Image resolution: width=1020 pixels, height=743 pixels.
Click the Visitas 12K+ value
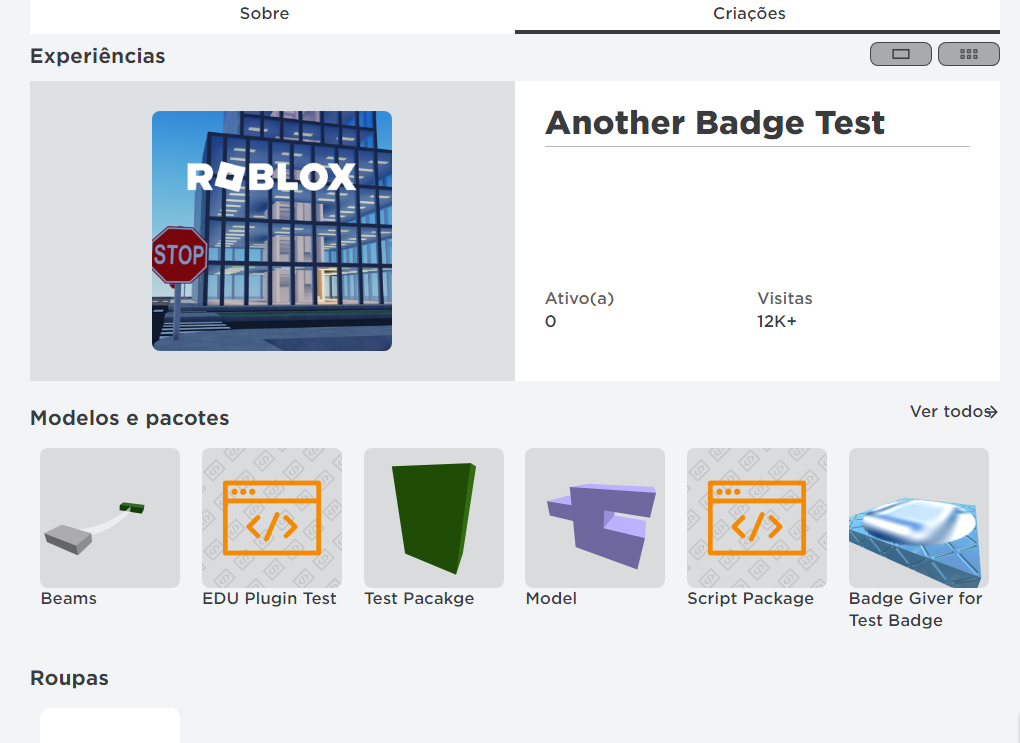tap(777, 321)
